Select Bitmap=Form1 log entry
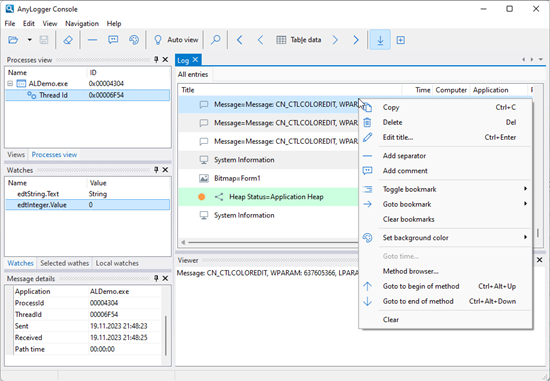 pyautogui.click(x=268, y=178)
